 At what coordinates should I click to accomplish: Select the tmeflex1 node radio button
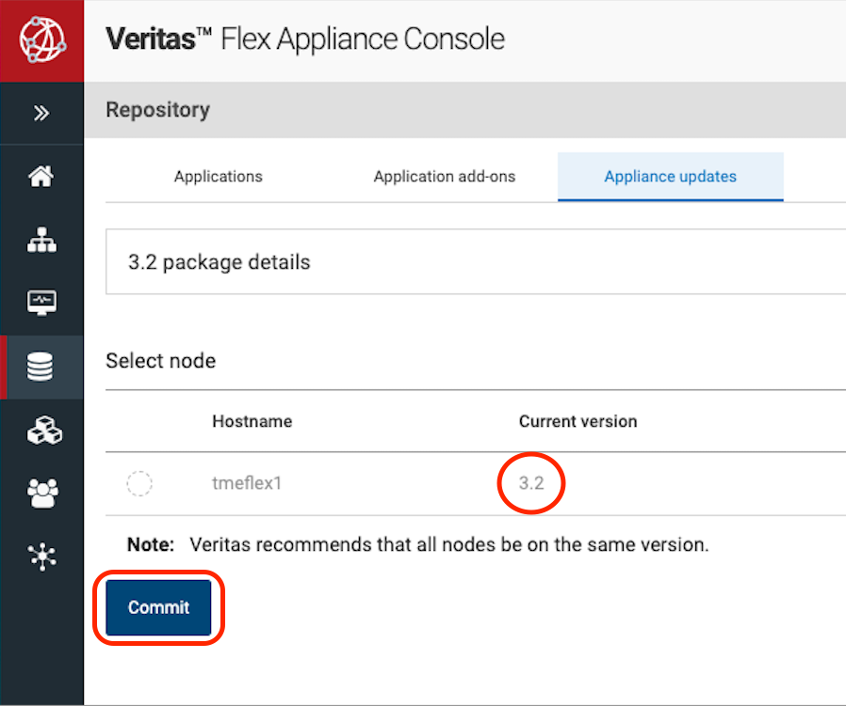pos(139,484)
